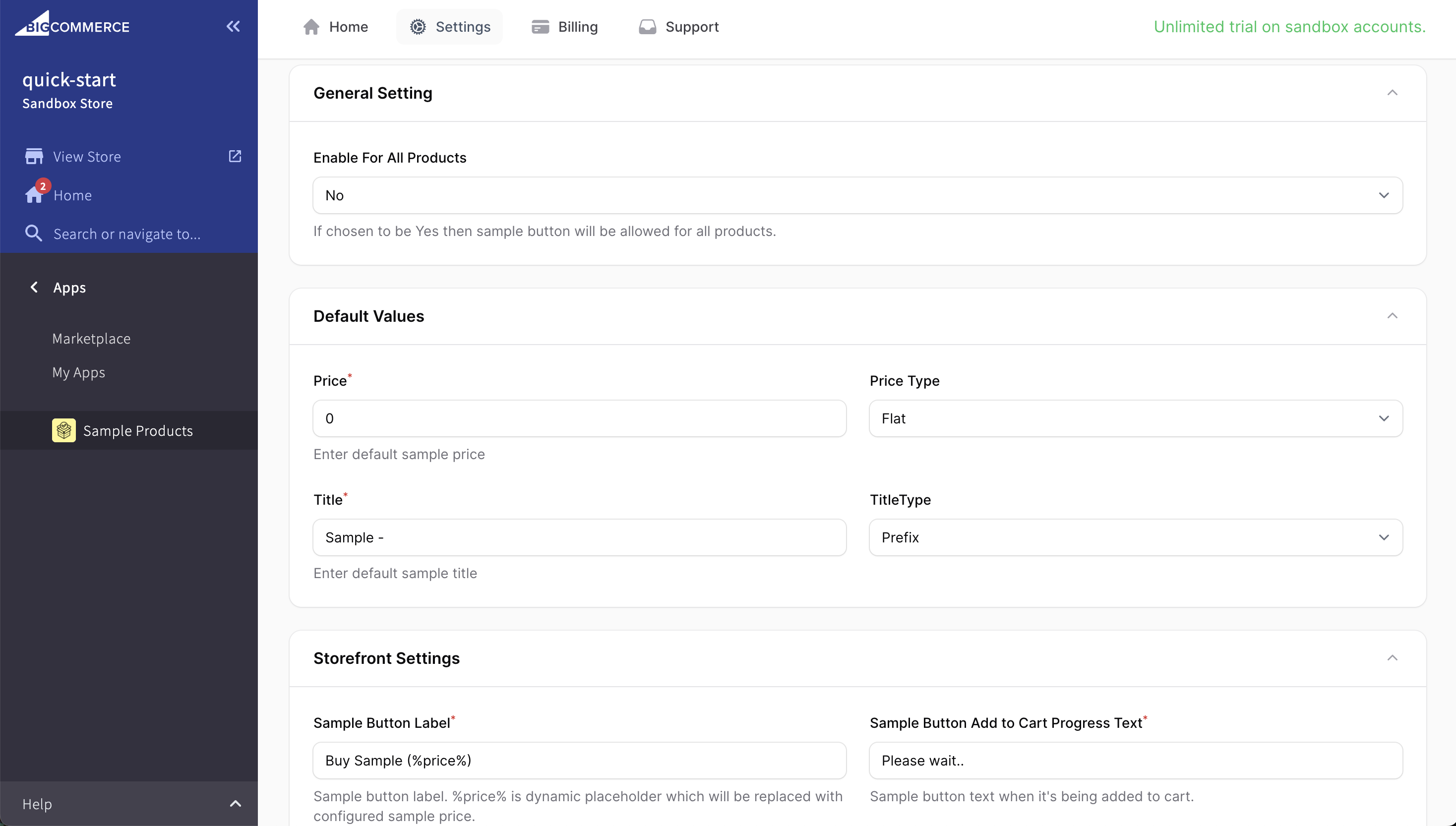Open store in new tab external-link icon
Screen dimensions: 1456x826
tap(235, 156)
